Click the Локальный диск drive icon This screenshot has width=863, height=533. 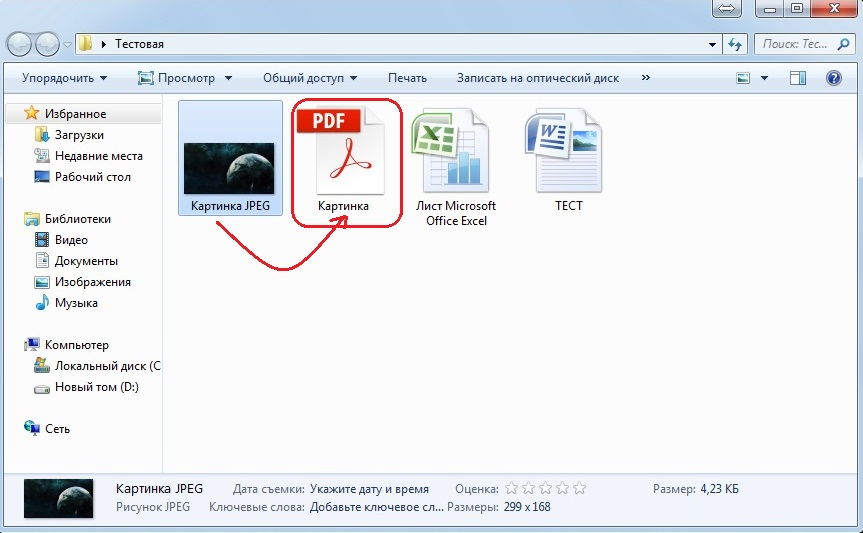coord(42,365)
